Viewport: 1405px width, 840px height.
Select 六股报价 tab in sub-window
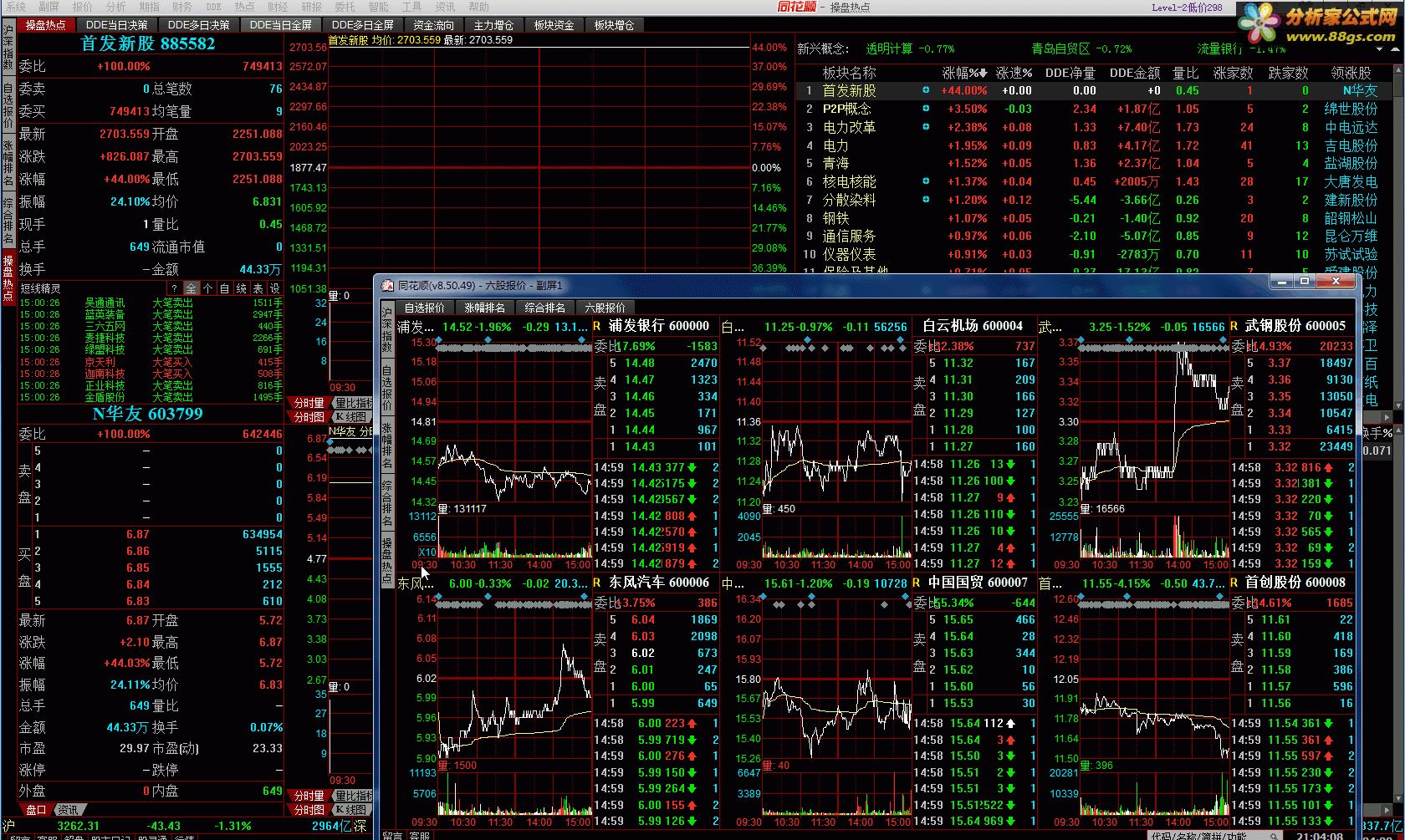pos(605,308)
